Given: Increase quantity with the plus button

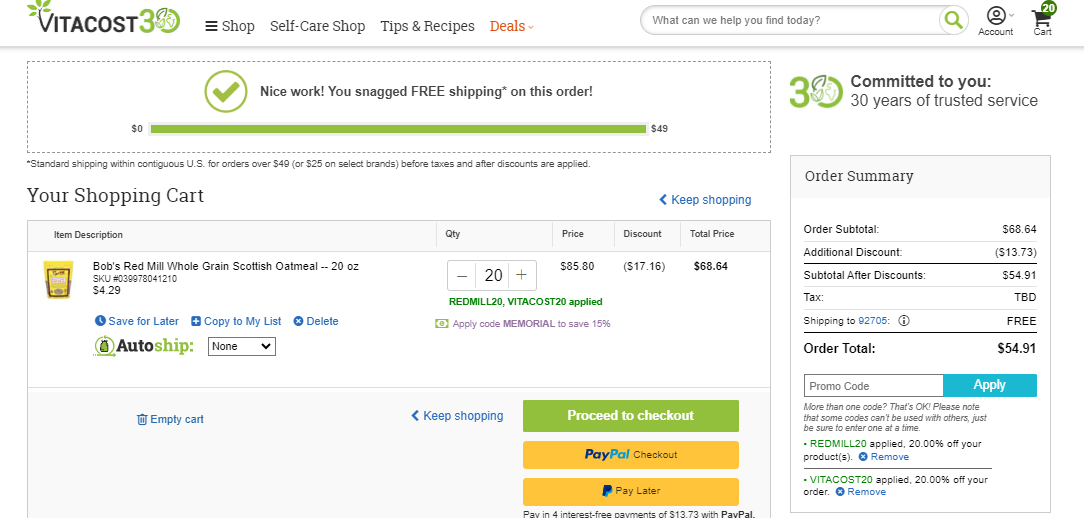Looking at the screenshot, I should [522, 275].
